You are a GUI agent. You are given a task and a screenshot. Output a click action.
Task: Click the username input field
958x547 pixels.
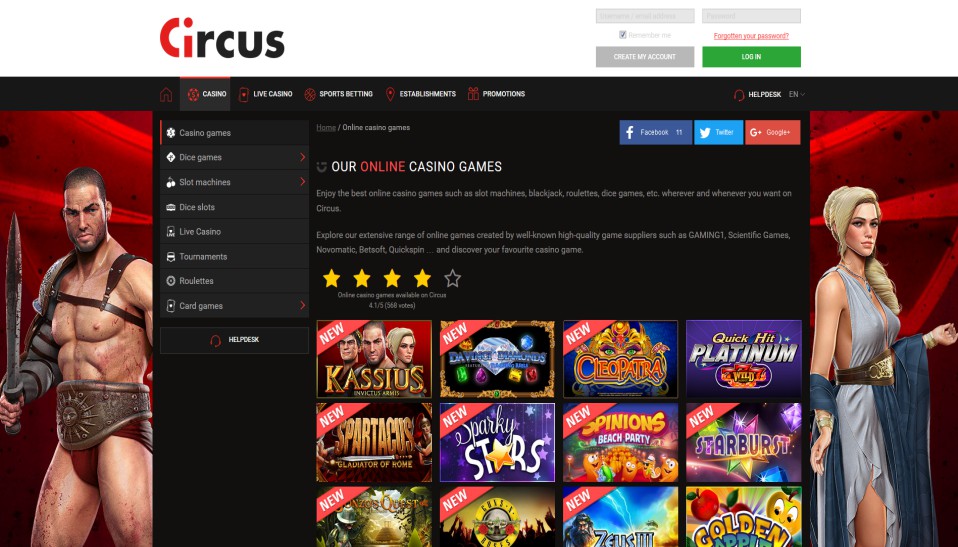point(645,16)
